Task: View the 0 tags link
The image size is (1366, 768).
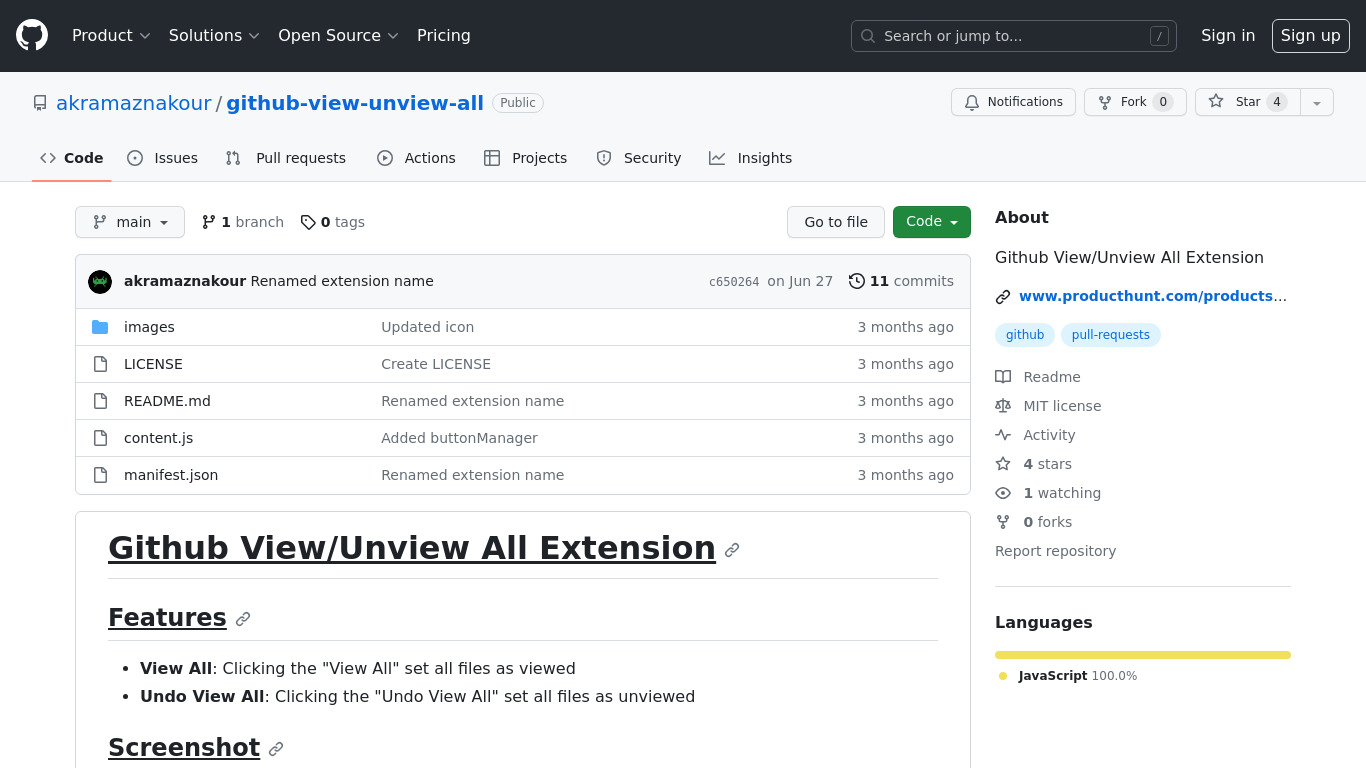Action: click(x=333, y=222)
